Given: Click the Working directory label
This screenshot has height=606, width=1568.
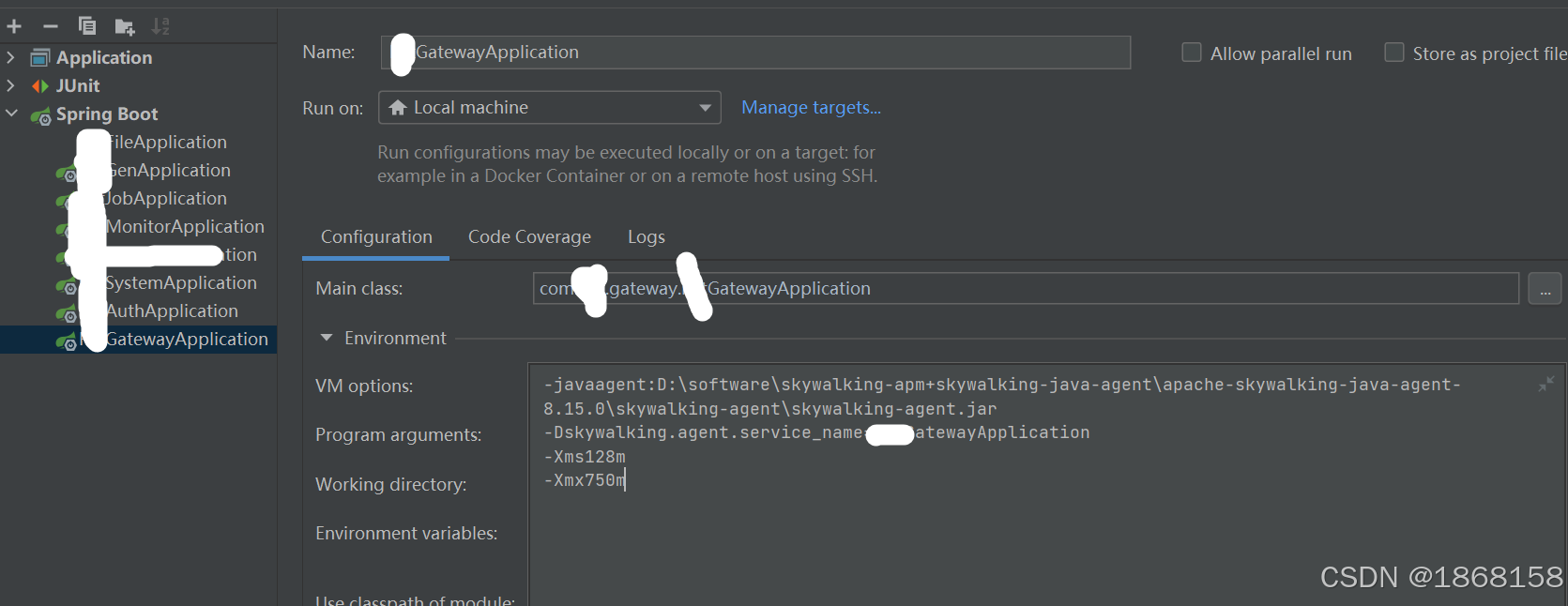Looking at the screenshot, I should coord(390,484).
